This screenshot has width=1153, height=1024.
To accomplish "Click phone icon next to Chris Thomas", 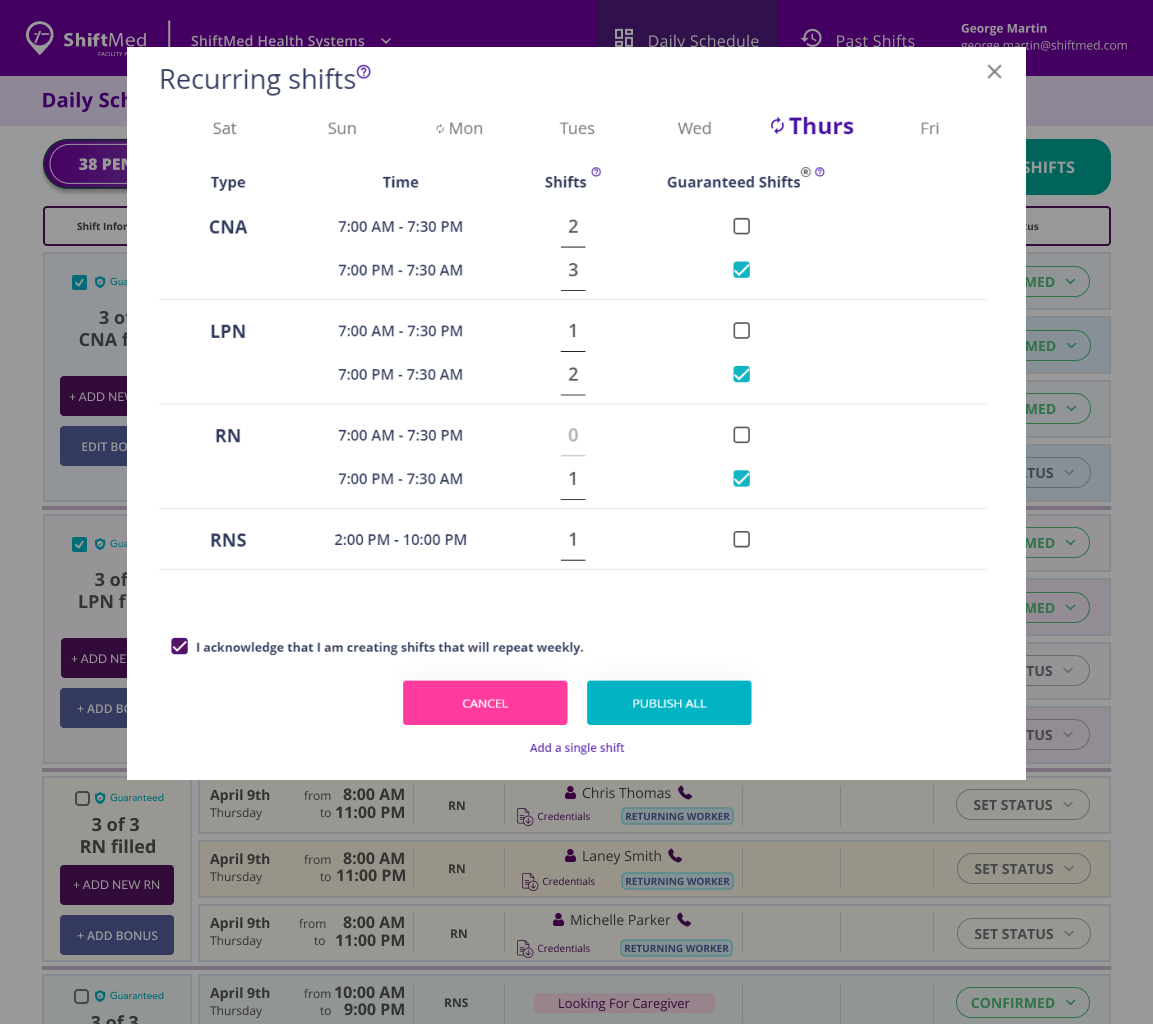I will pyautogui.click(x=685, y=793).
